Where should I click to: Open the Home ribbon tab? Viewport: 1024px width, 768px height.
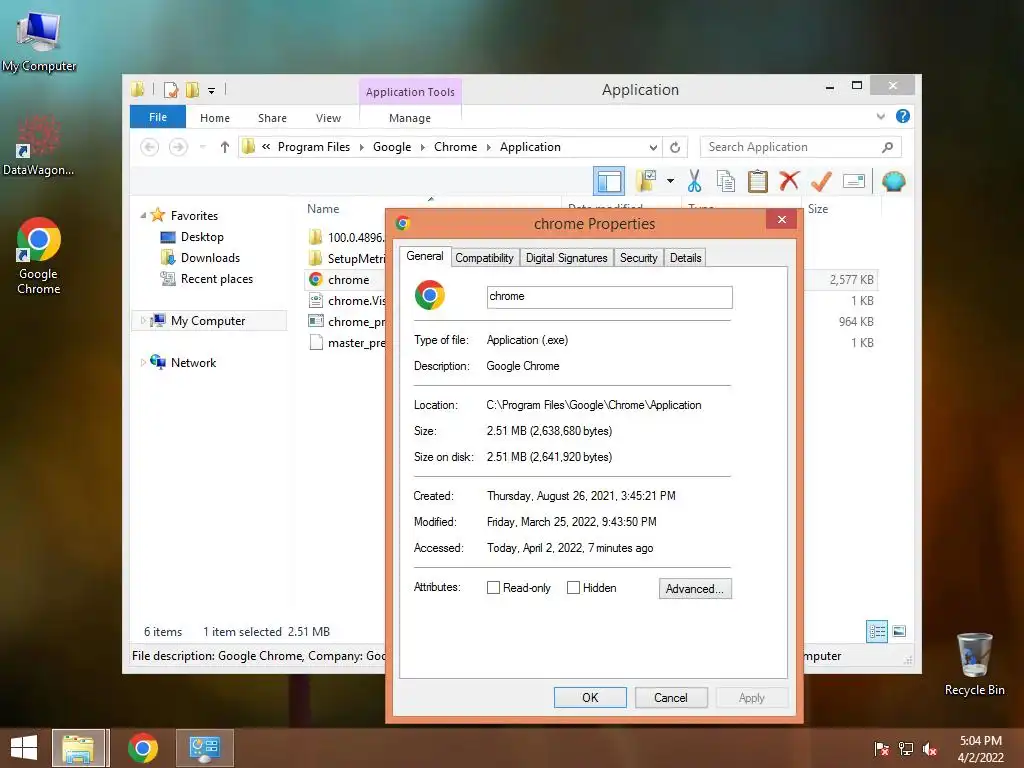coord(215,118)
